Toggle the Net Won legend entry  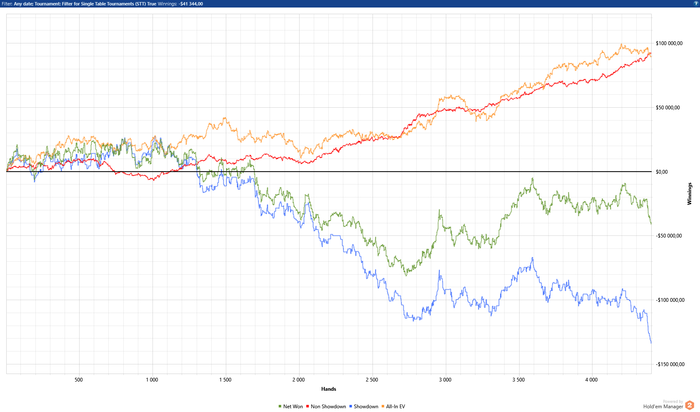pyautogui.click(x=291, y=407)
